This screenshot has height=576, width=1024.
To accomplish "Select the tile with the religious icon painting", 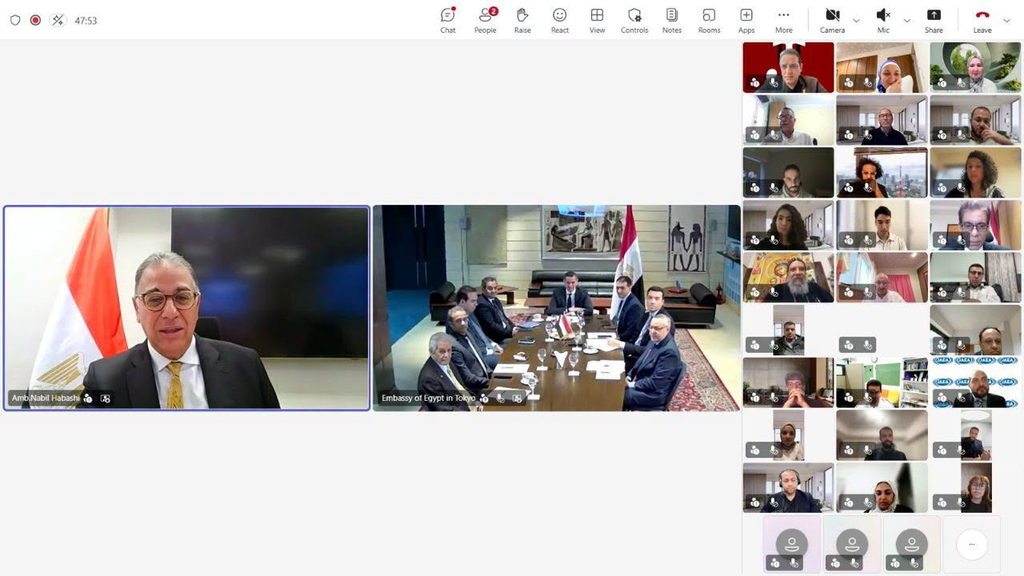I will click(x=788, y=278).
